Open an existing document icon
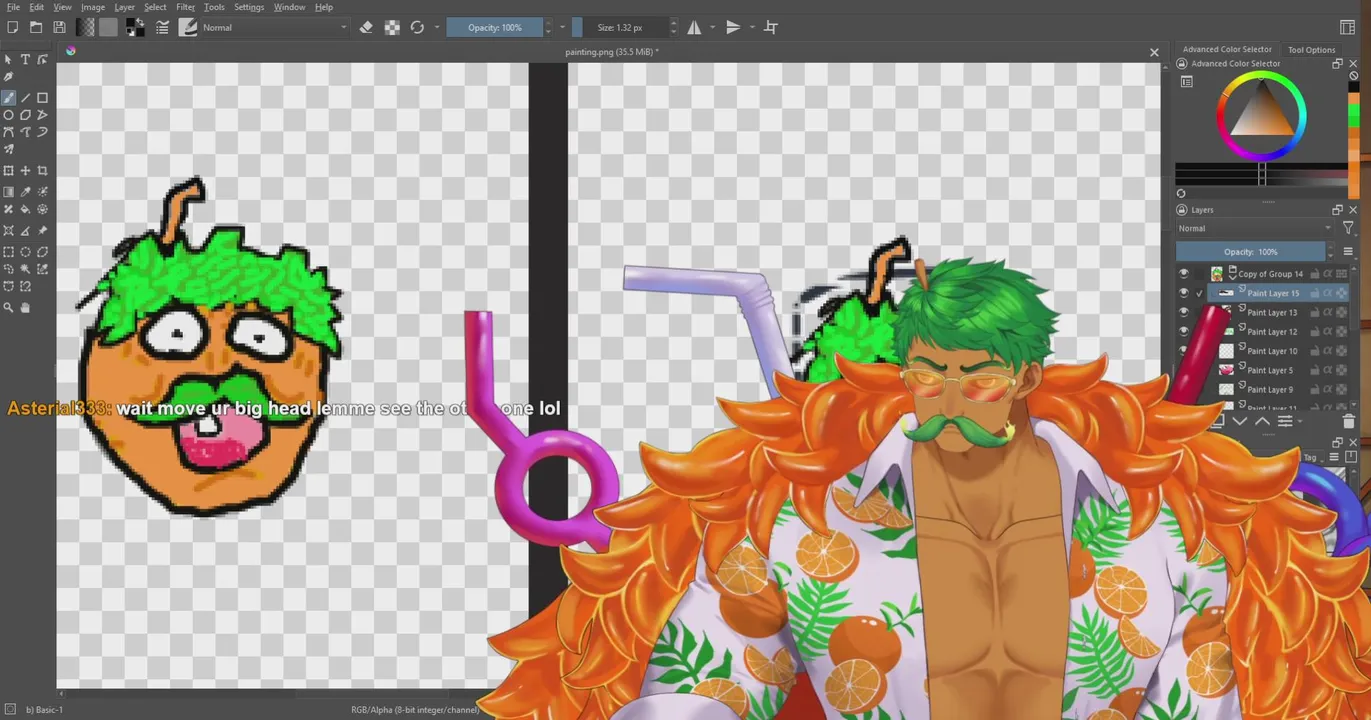This screenshot has height=720, width=1371. point(36,28)
